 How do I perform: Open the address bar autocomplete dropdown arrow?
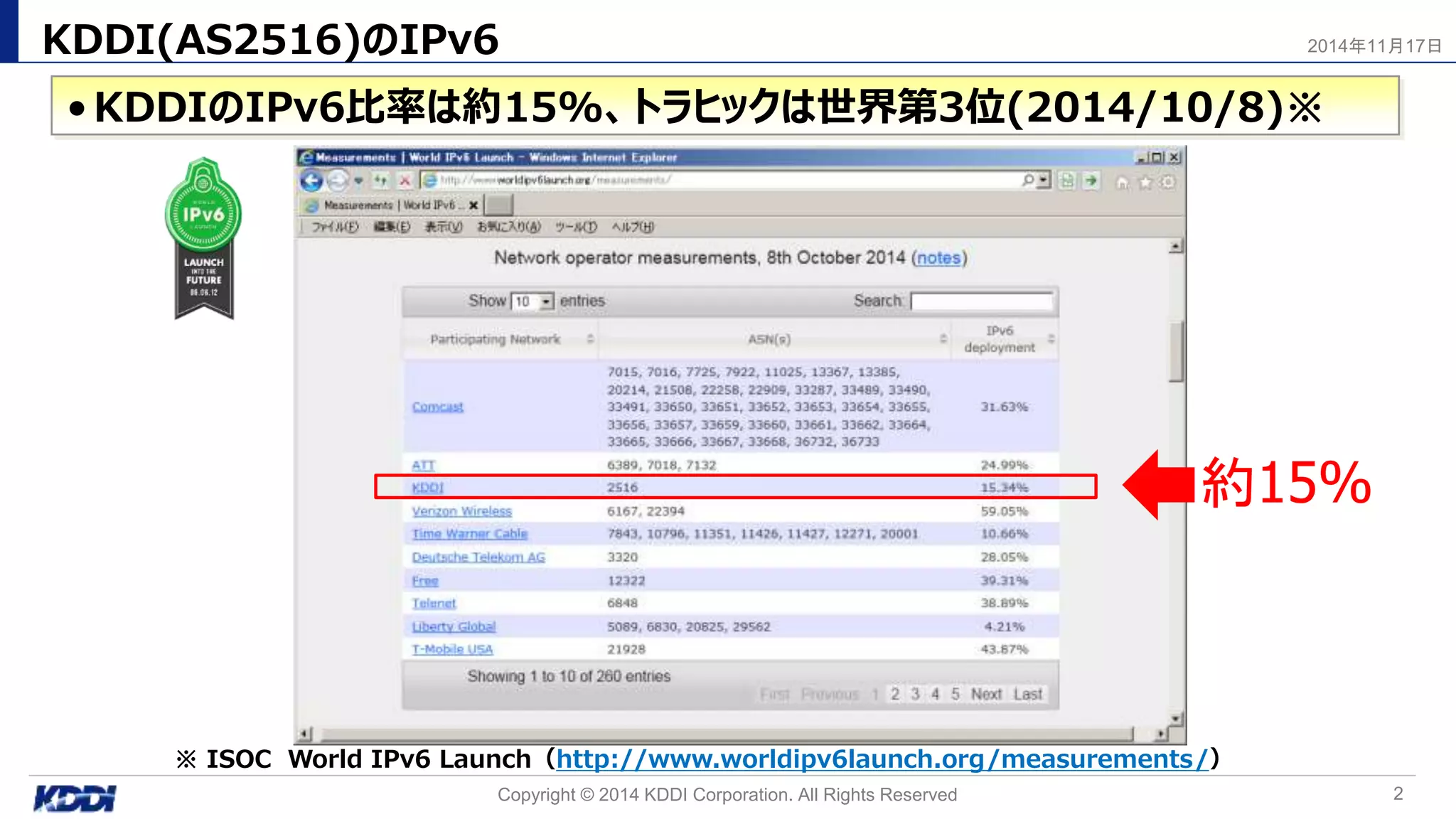[x=1043, y=181]
